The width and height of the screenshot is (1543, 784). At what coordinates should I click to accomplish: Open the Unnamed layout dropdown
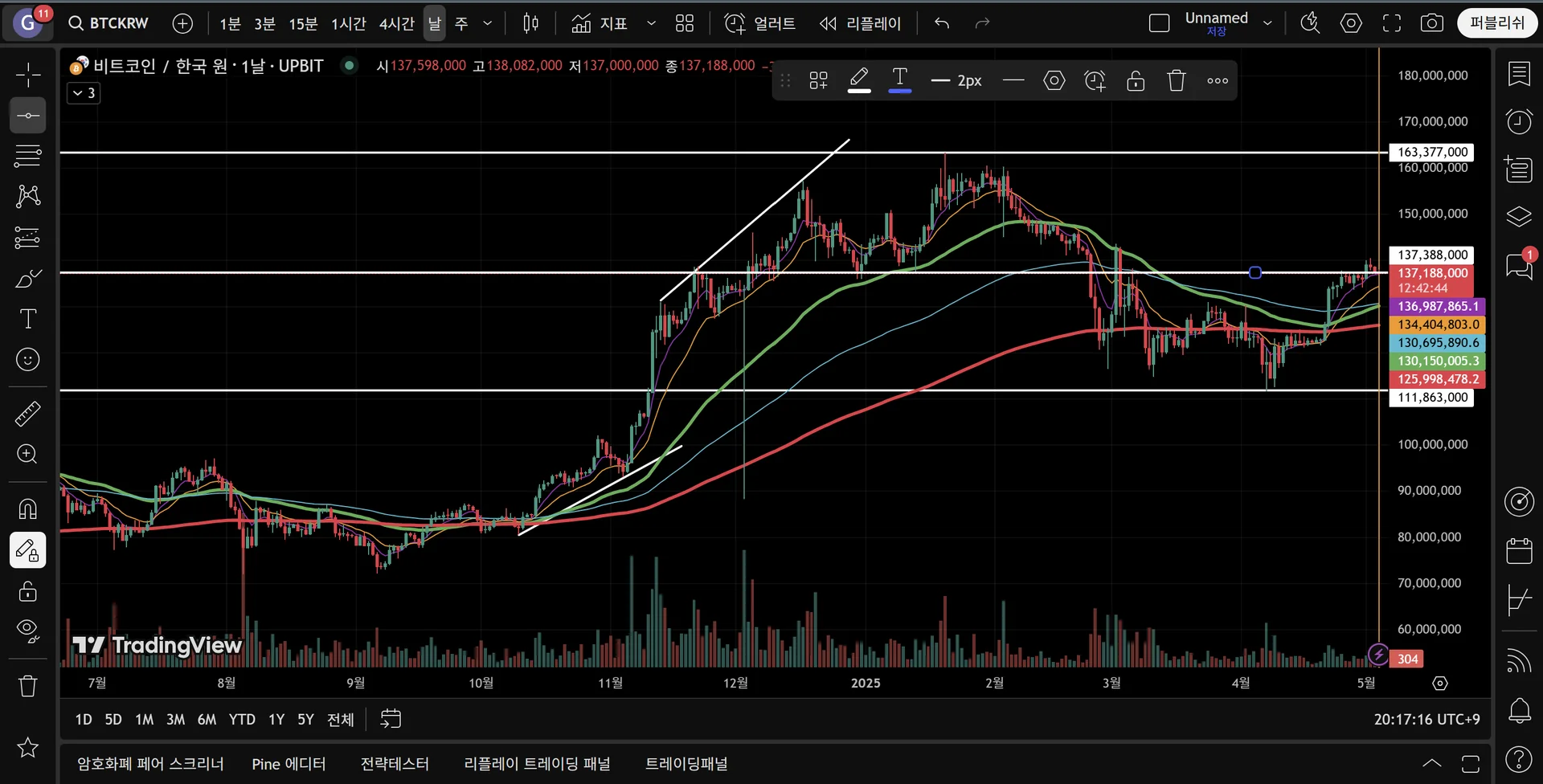tap(1267, 23)
